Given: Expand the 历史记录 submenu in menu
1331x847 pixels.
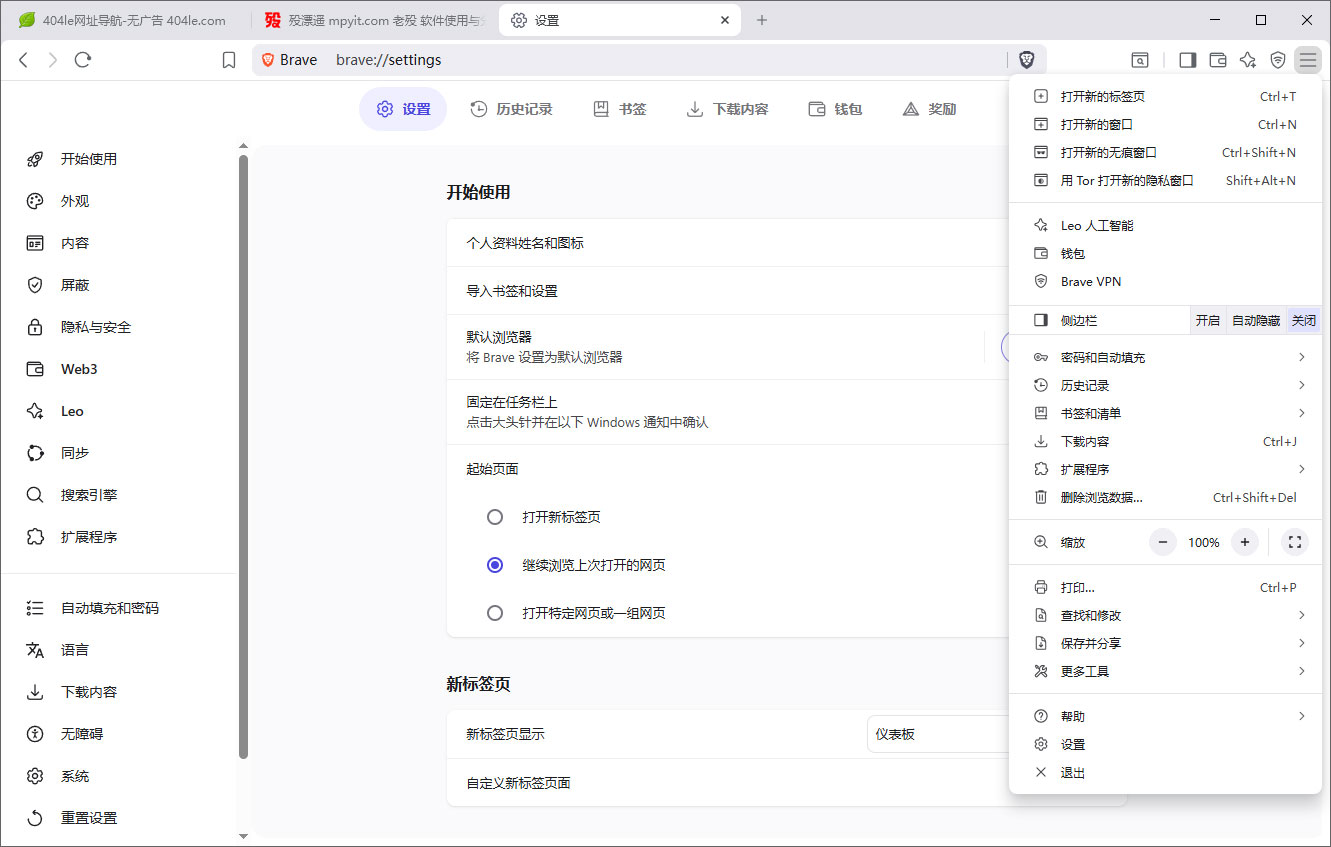Looking at the screenshot, I should [x=1165, y=385].
